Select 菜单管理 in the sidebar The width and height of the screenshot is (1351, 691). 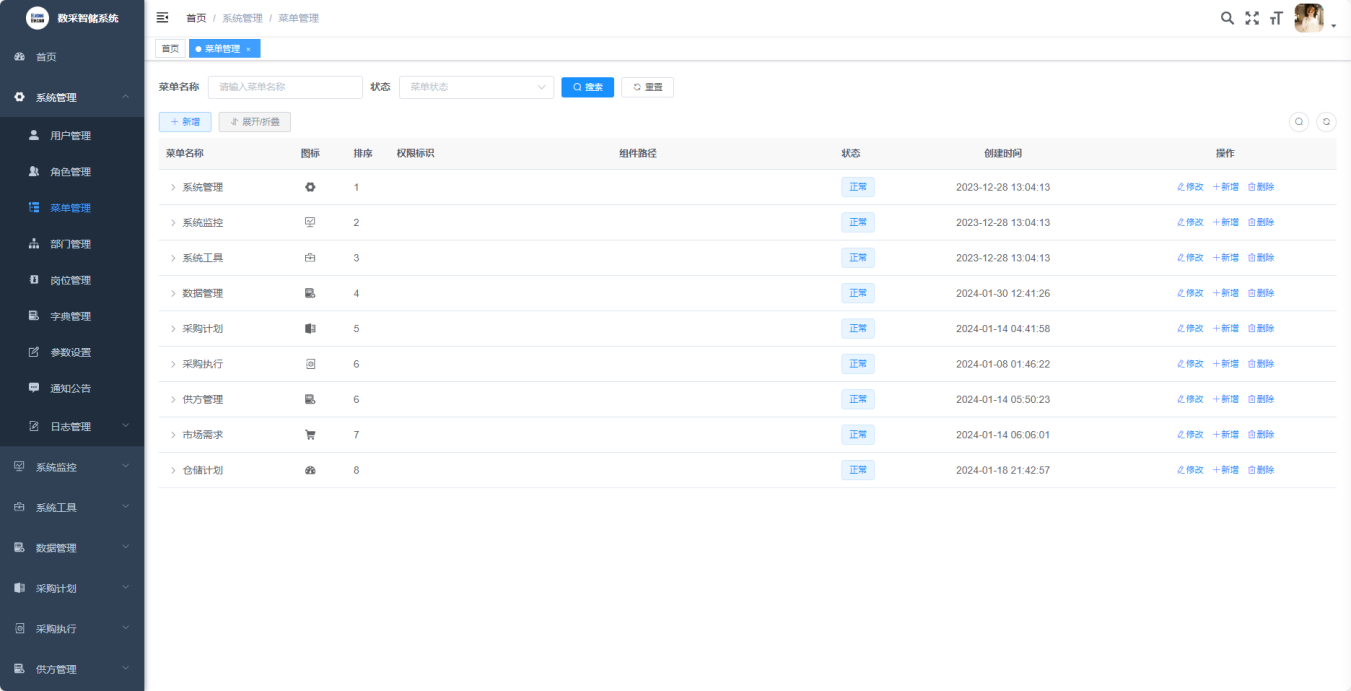click(72, 208)
